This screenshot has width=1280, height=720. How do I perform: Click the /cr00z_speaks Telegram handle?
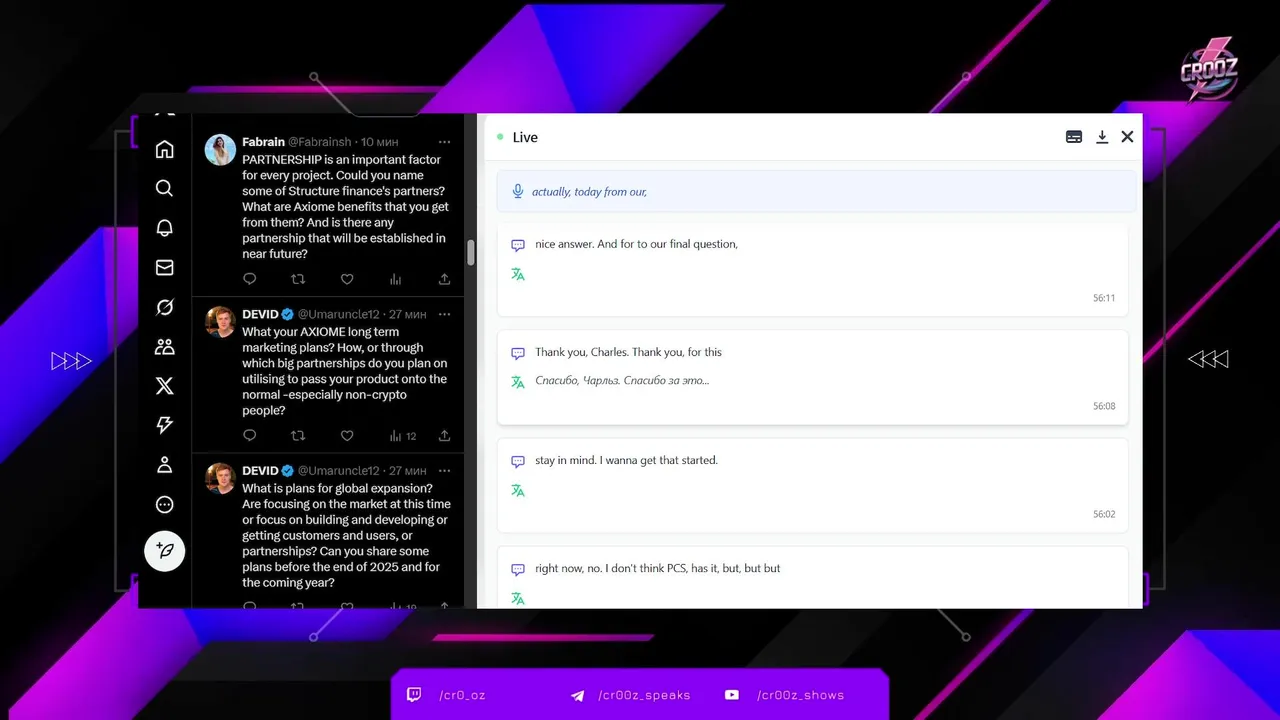644,695
